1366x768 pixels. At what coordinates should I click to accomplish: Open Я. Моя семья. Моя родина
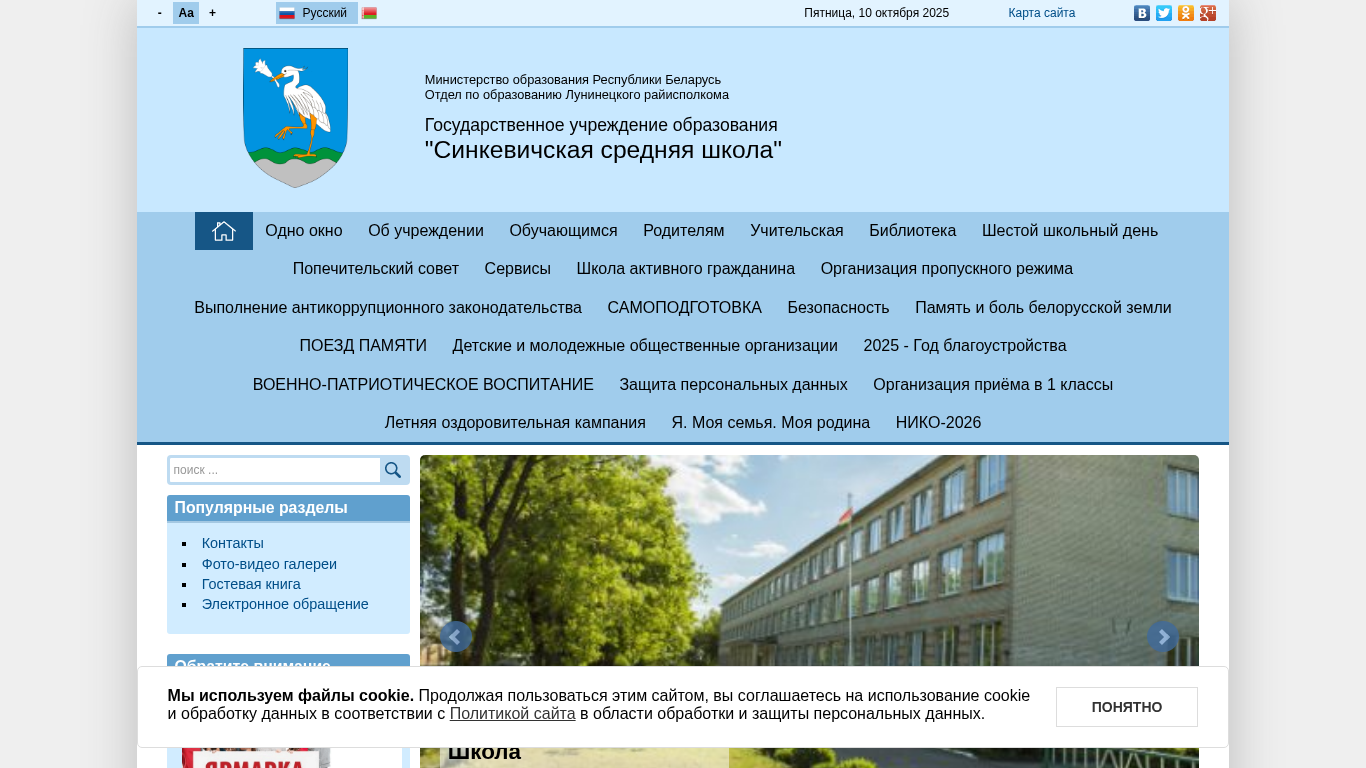point(771,423)
